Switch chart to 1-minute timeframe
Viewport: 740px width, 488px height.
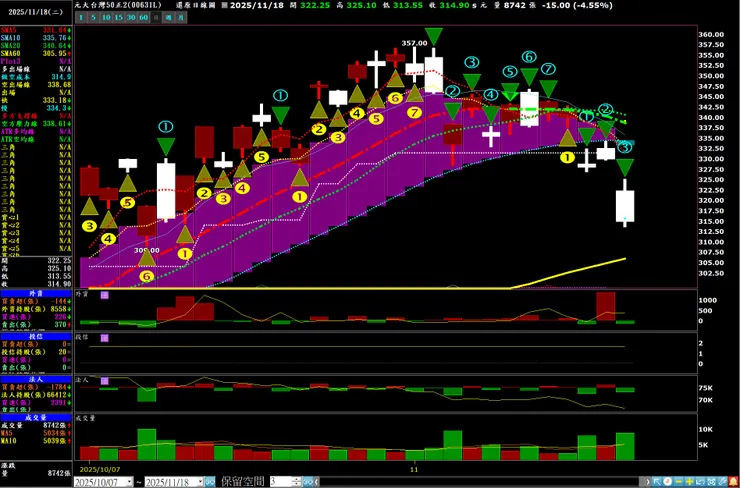click(81, 17)
